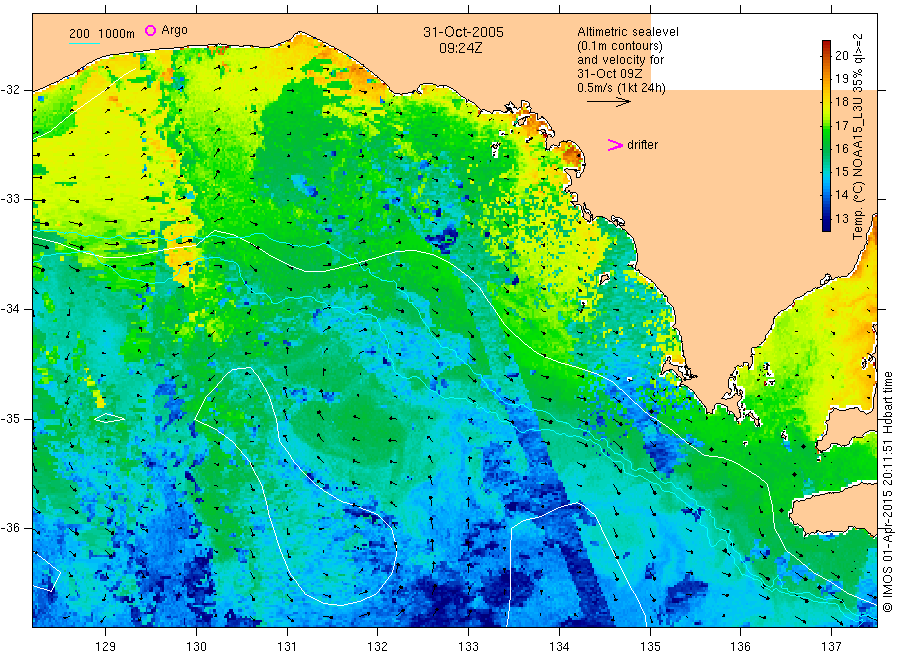
Task: Click the longitude label 132
Action: [378, 646]
